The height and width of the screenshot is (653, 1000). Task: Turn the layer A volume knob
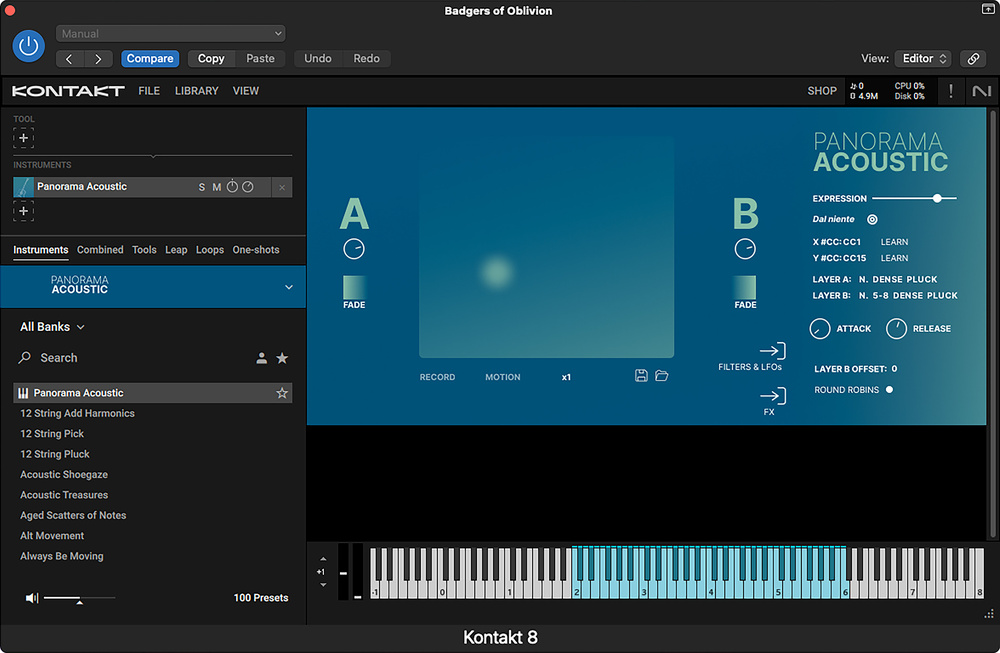coord(354,249)
